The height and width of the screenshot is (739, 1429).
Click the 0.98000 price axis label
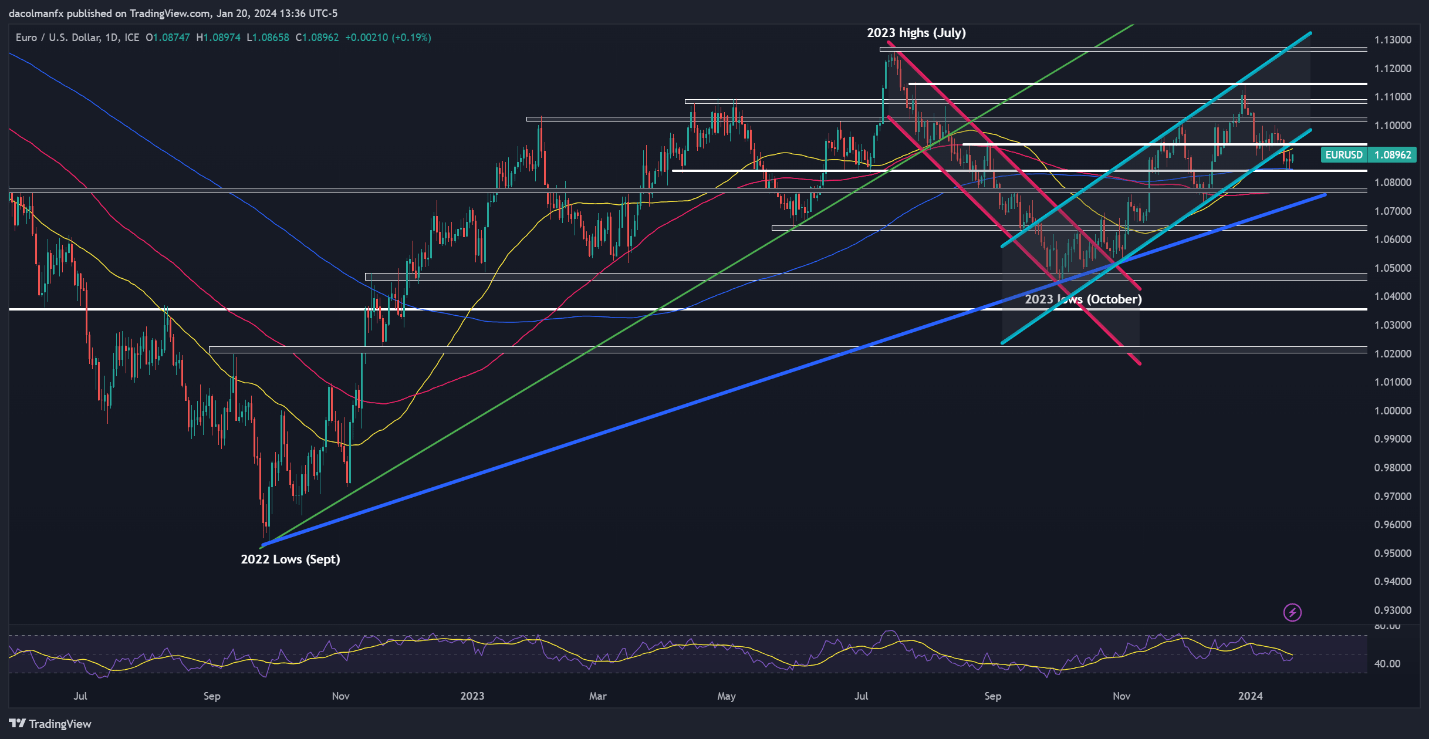(1391, 468)
